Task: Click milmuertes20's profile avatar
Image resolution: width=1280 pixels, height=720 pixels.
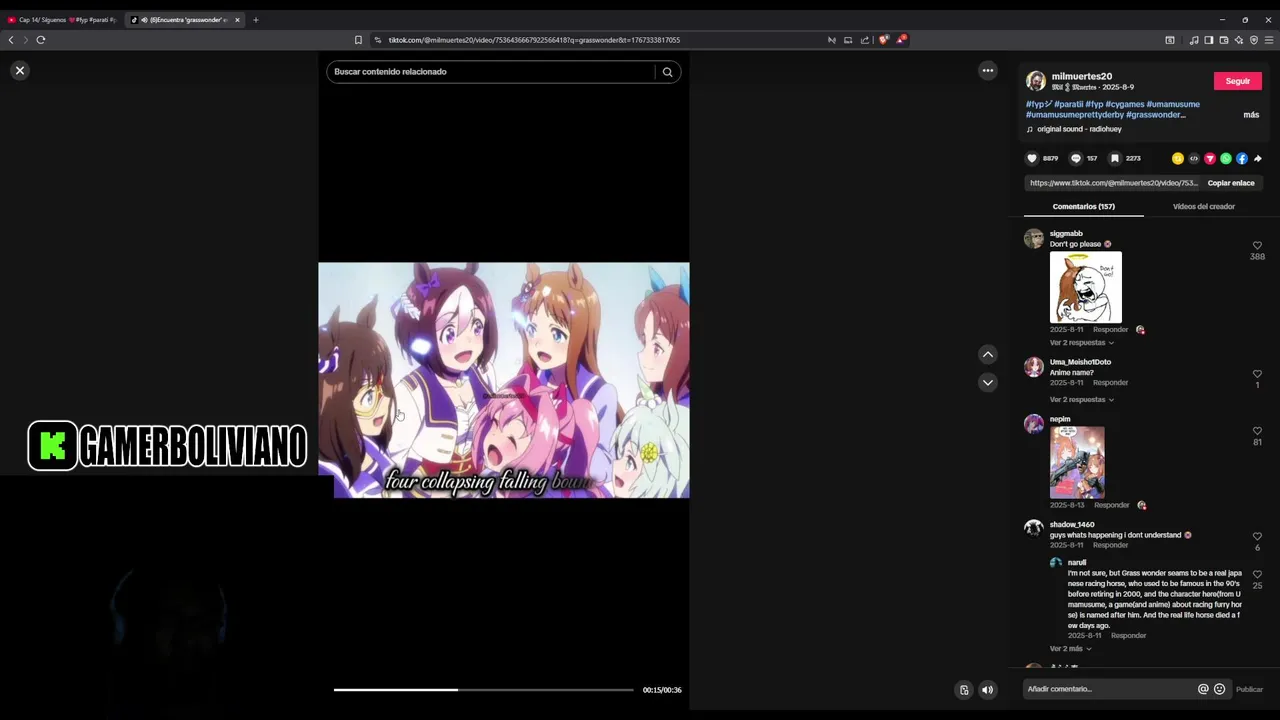Action: tap(1036, 81)
